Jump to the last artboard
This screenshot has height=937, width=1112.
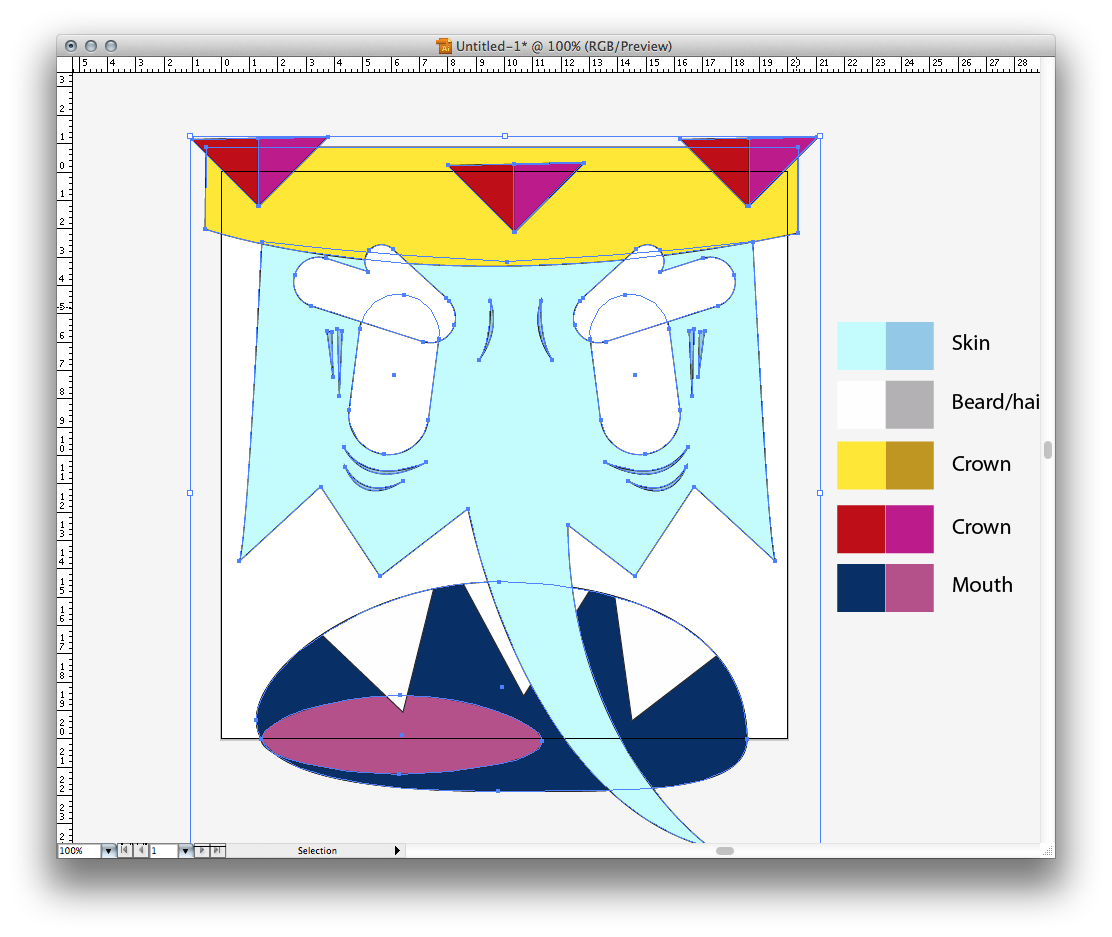click(218, 851)
